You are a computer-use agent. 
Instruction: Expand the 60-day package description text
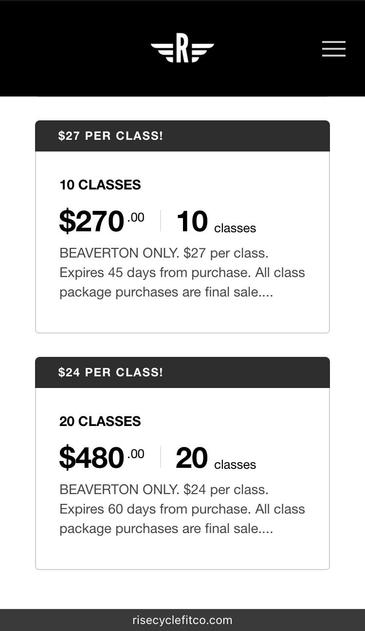coord(182,509)
